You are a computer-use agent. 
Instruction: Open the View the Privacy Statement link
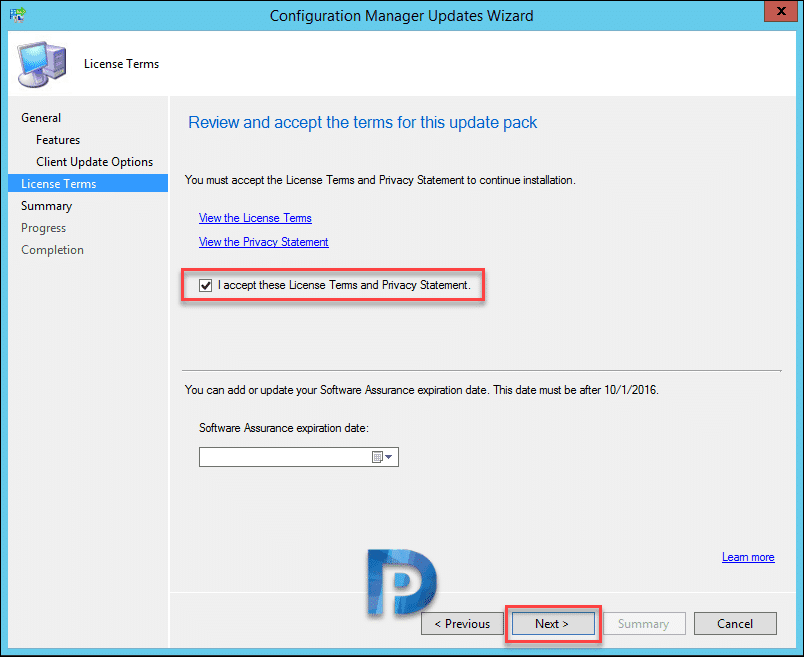(264, 242)
